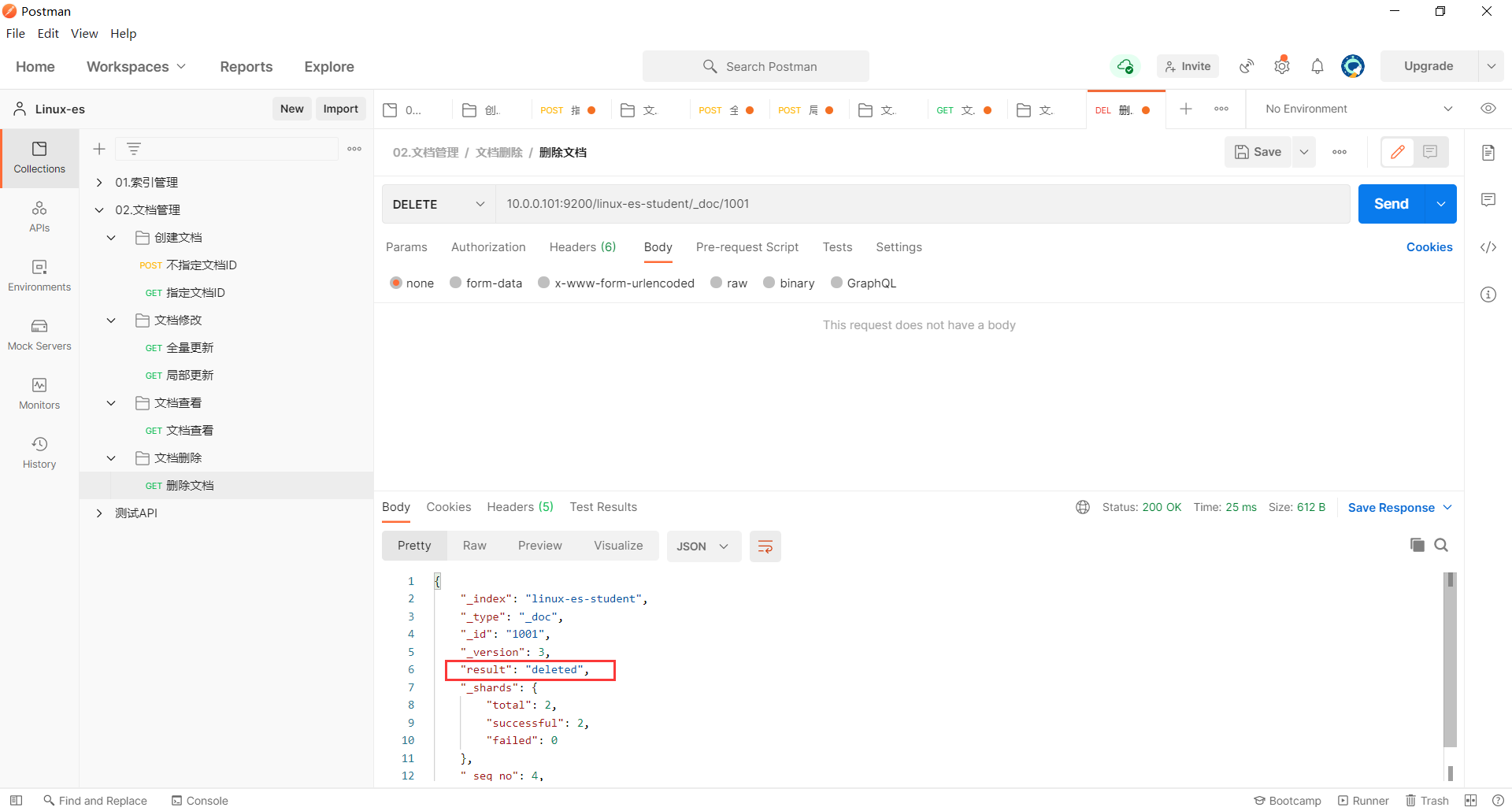Toggle the sidebar from the status bar
This screenshot has height=811, width=1512.
16,800
